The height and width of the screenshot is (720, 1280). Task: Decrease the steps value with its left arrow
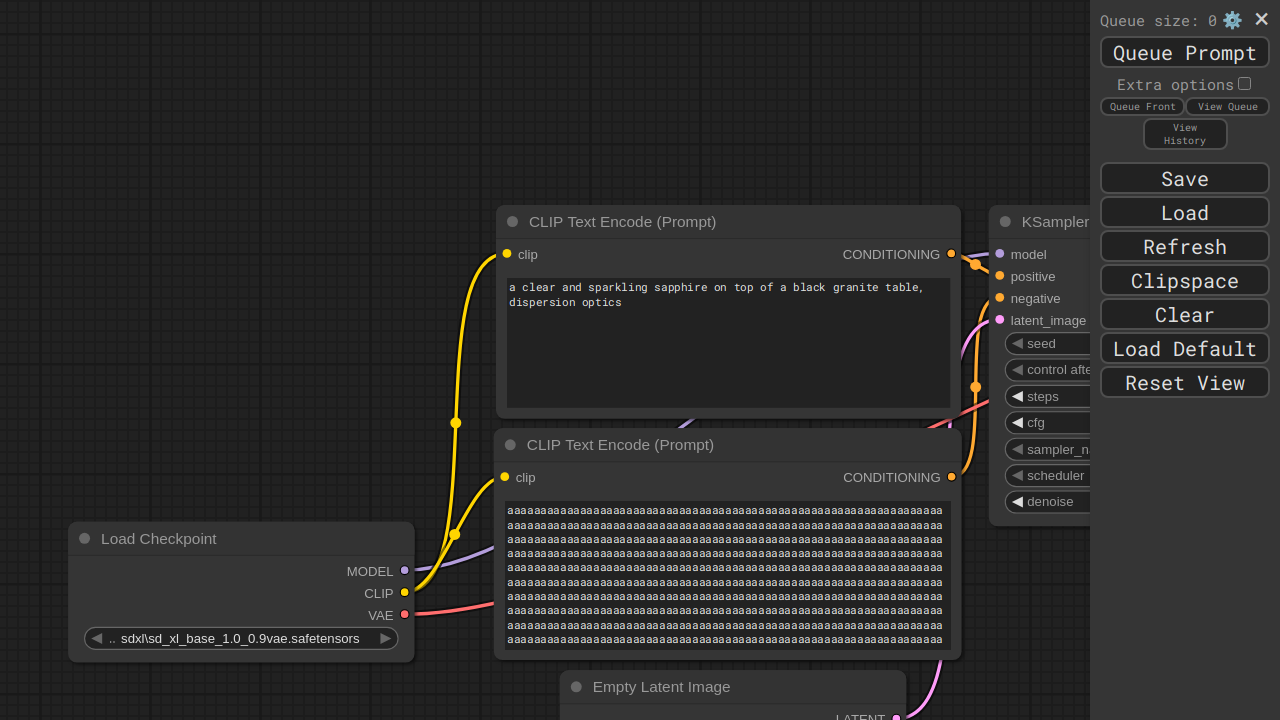1017,397
